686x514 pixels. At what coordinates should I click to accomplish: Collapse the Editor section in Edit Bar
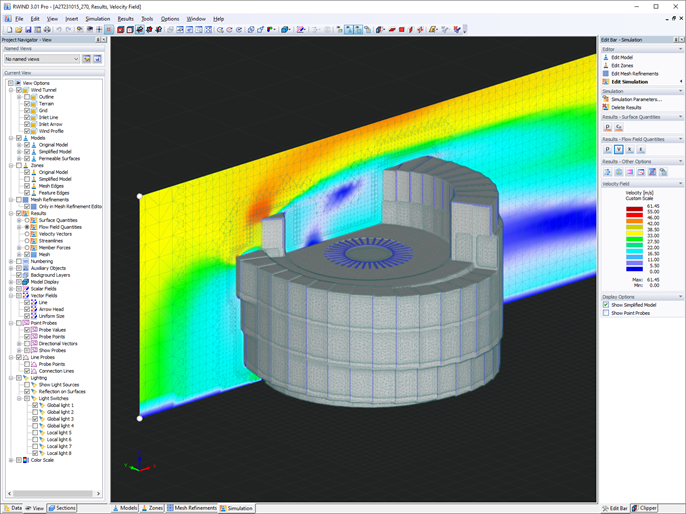(x=680, y=49)
